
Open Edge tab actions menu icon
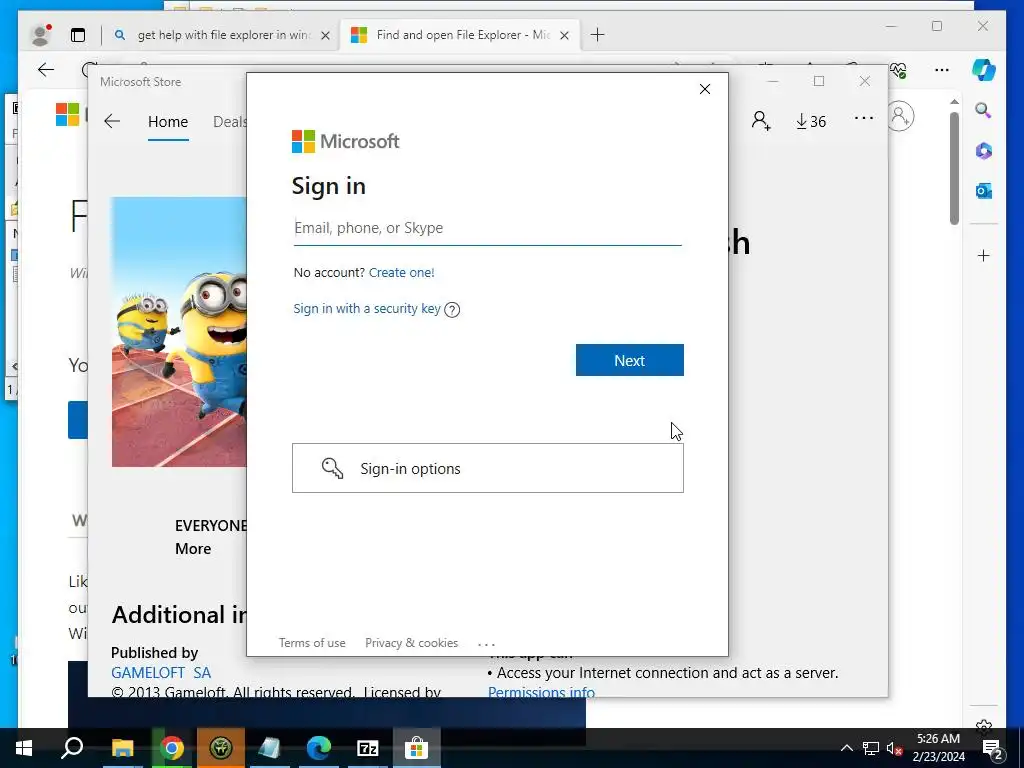tap(78, 35)
